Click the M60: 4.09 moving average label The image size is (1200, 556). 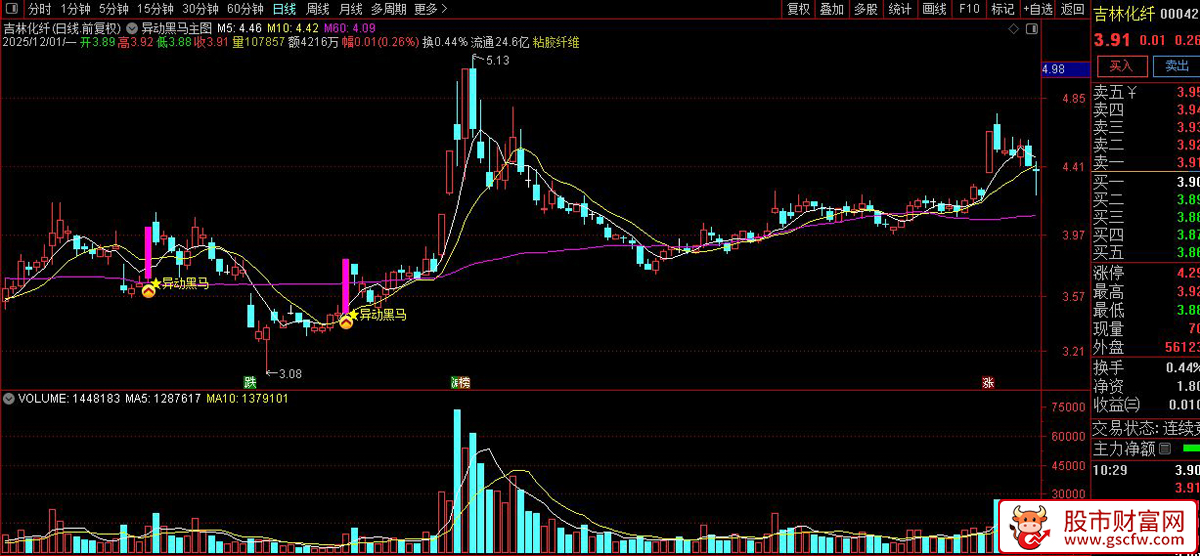coord(350,28)
